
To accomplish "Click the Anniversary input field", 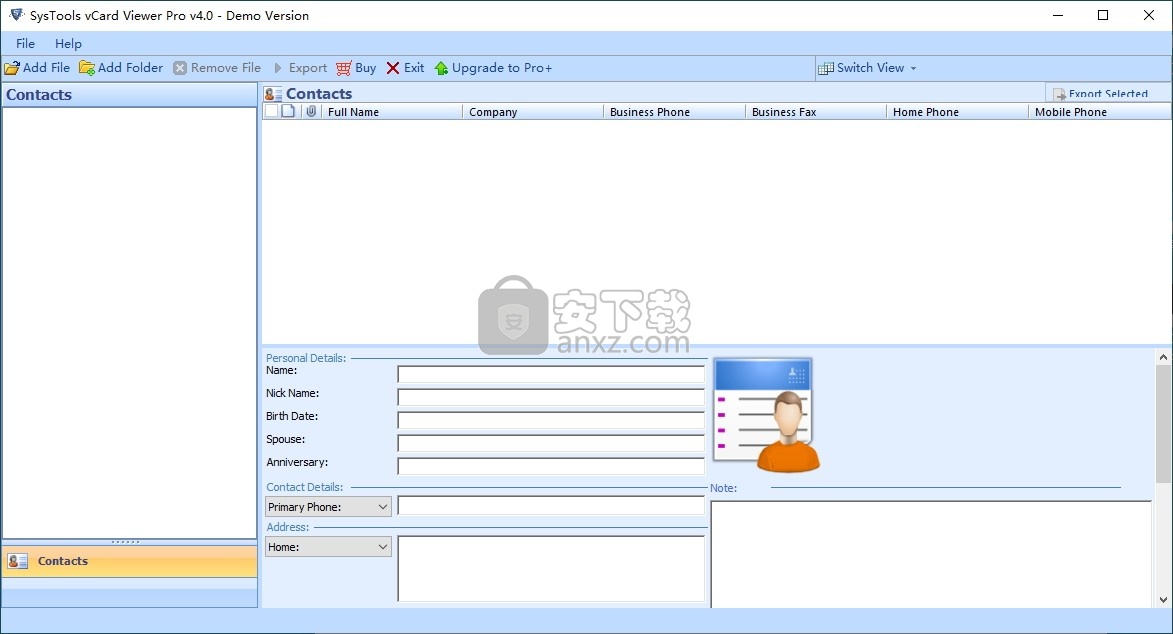I will tap(551, 467).
